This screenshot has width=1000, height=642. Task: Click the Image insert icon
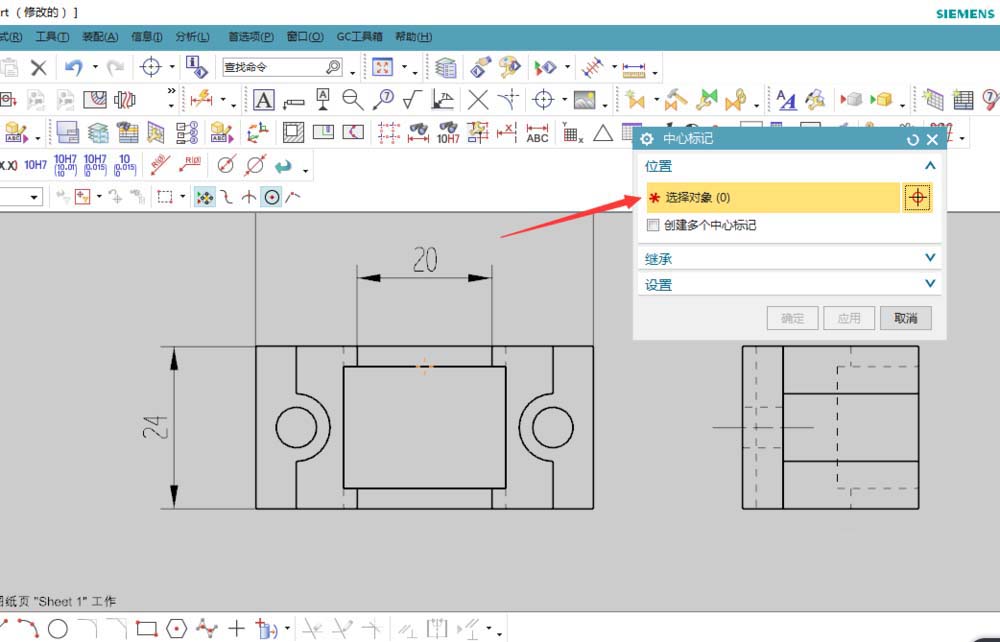(585, 99)
